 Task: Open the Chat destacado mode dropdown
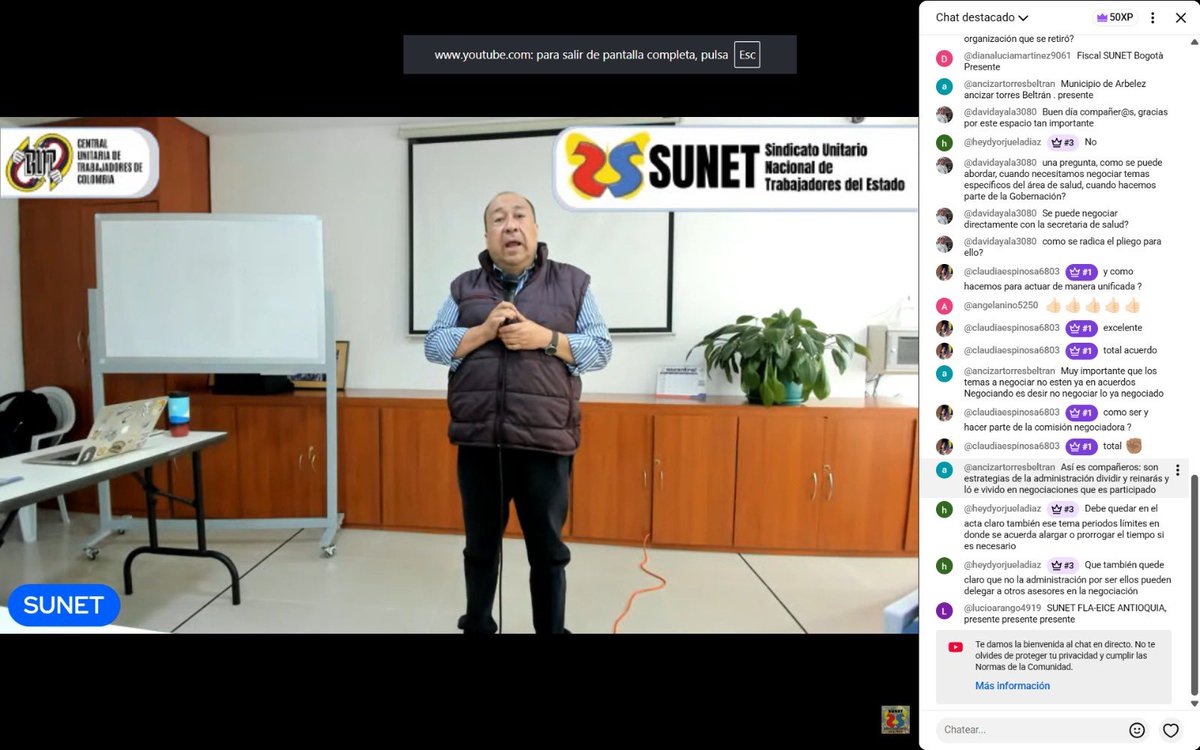click(x=981, y=17)
